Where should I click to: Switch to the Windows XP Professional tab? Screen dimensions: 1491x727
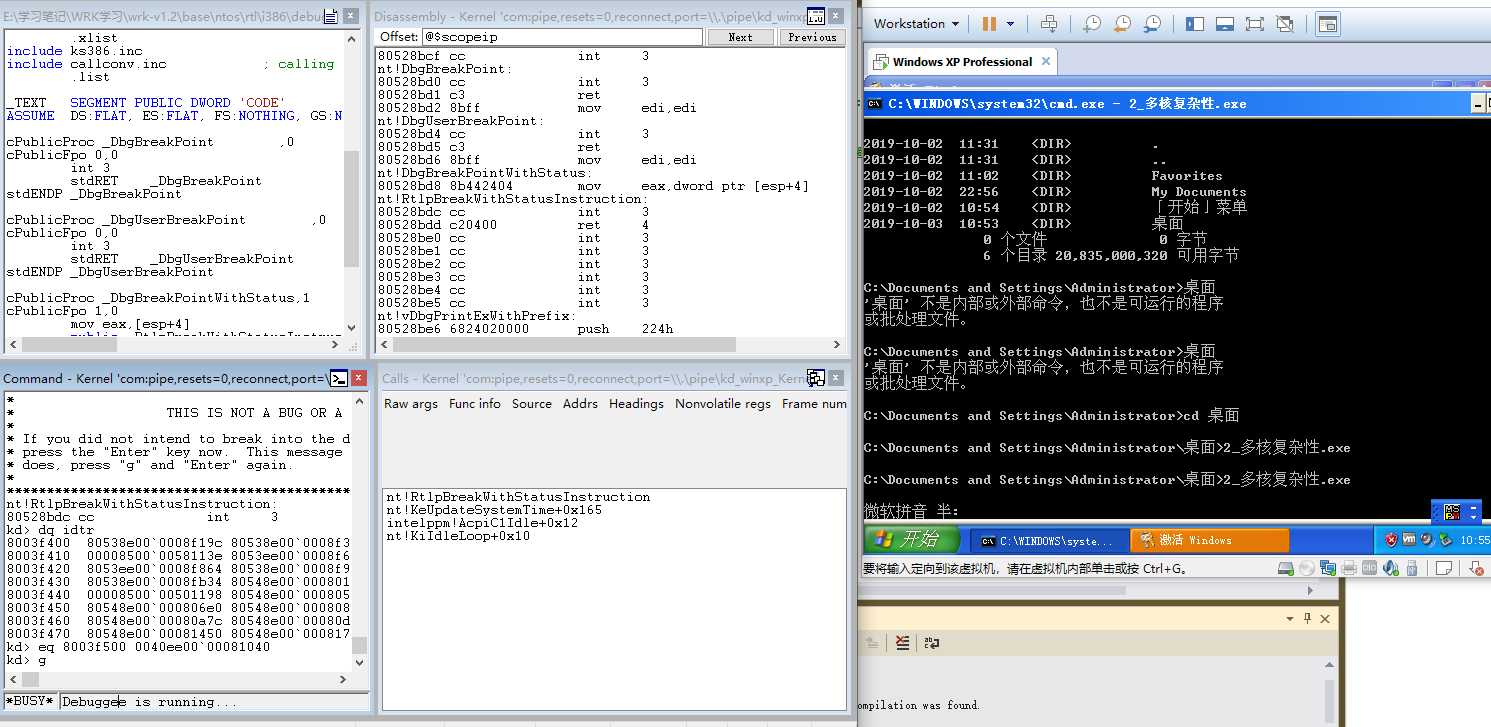coord(962,61)
